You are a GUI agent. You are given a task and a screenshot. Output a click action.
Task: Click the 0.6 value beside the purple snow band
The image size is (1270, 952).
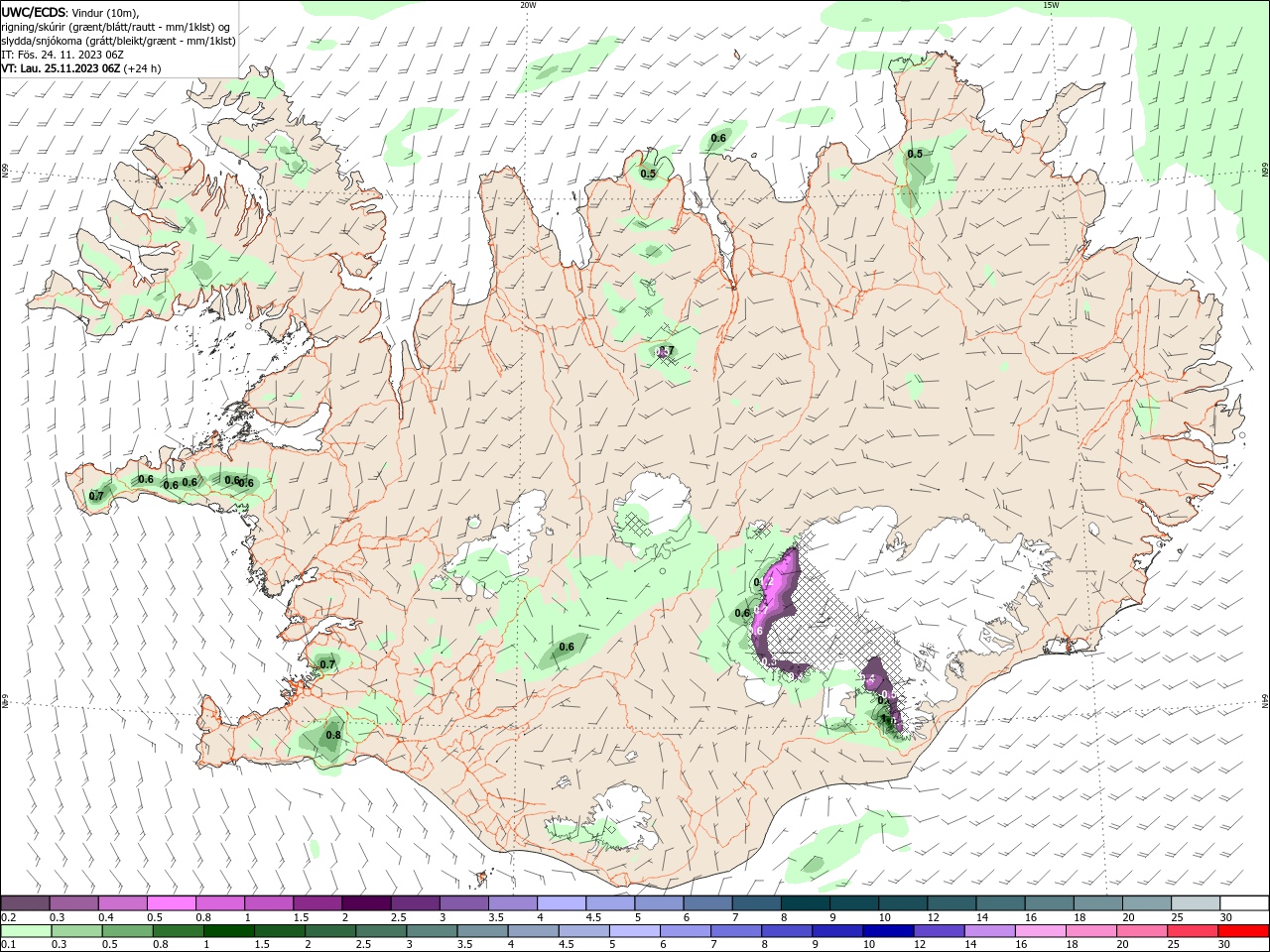tap(742, 613)
